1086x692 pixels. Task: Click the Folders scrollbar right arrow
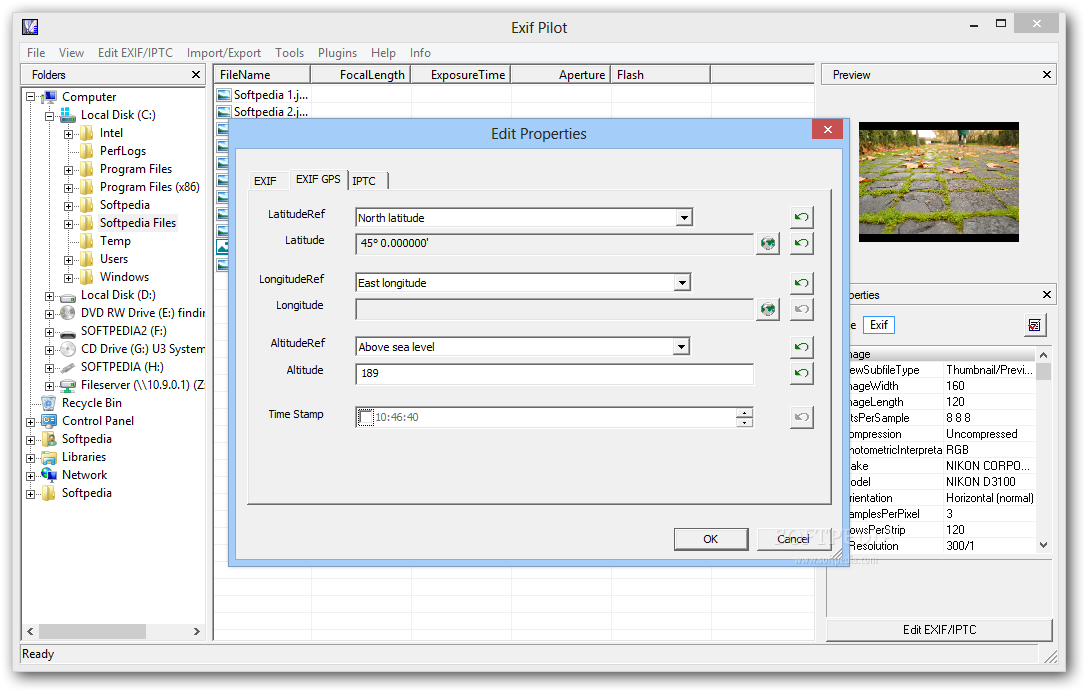(197, 631)
